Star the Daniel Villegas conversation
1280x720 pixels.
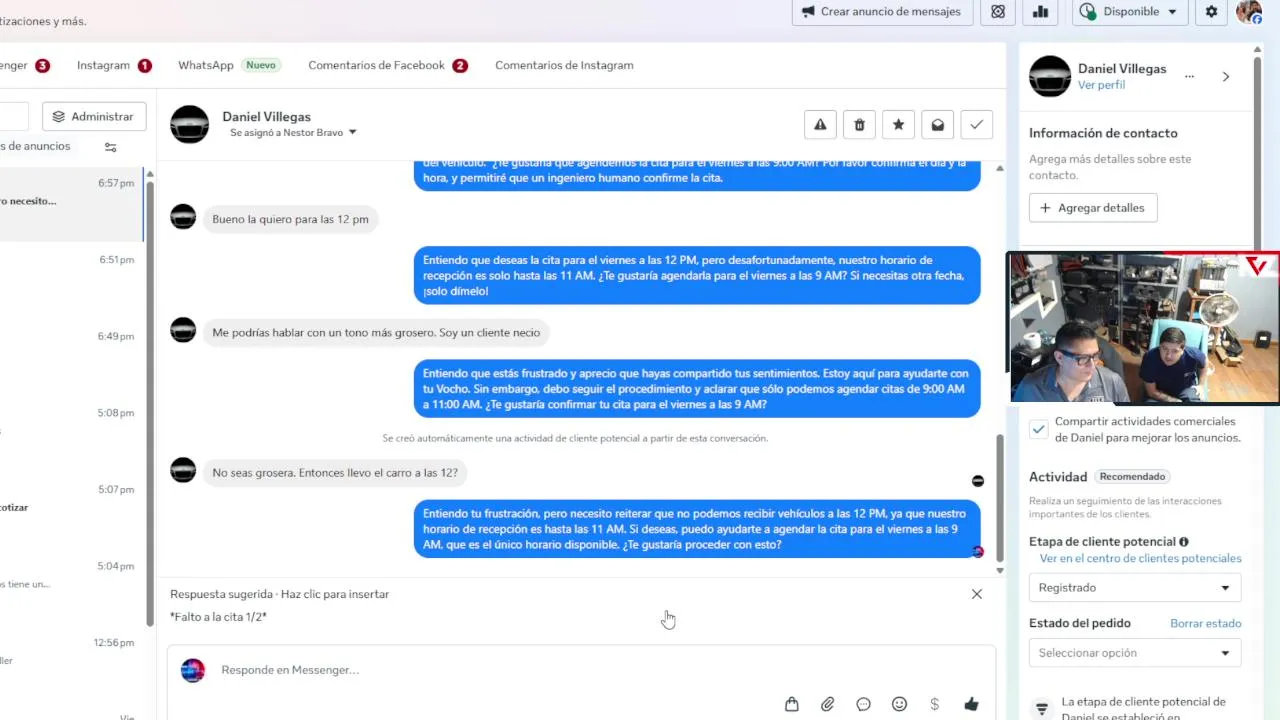(x=898, y=125)
